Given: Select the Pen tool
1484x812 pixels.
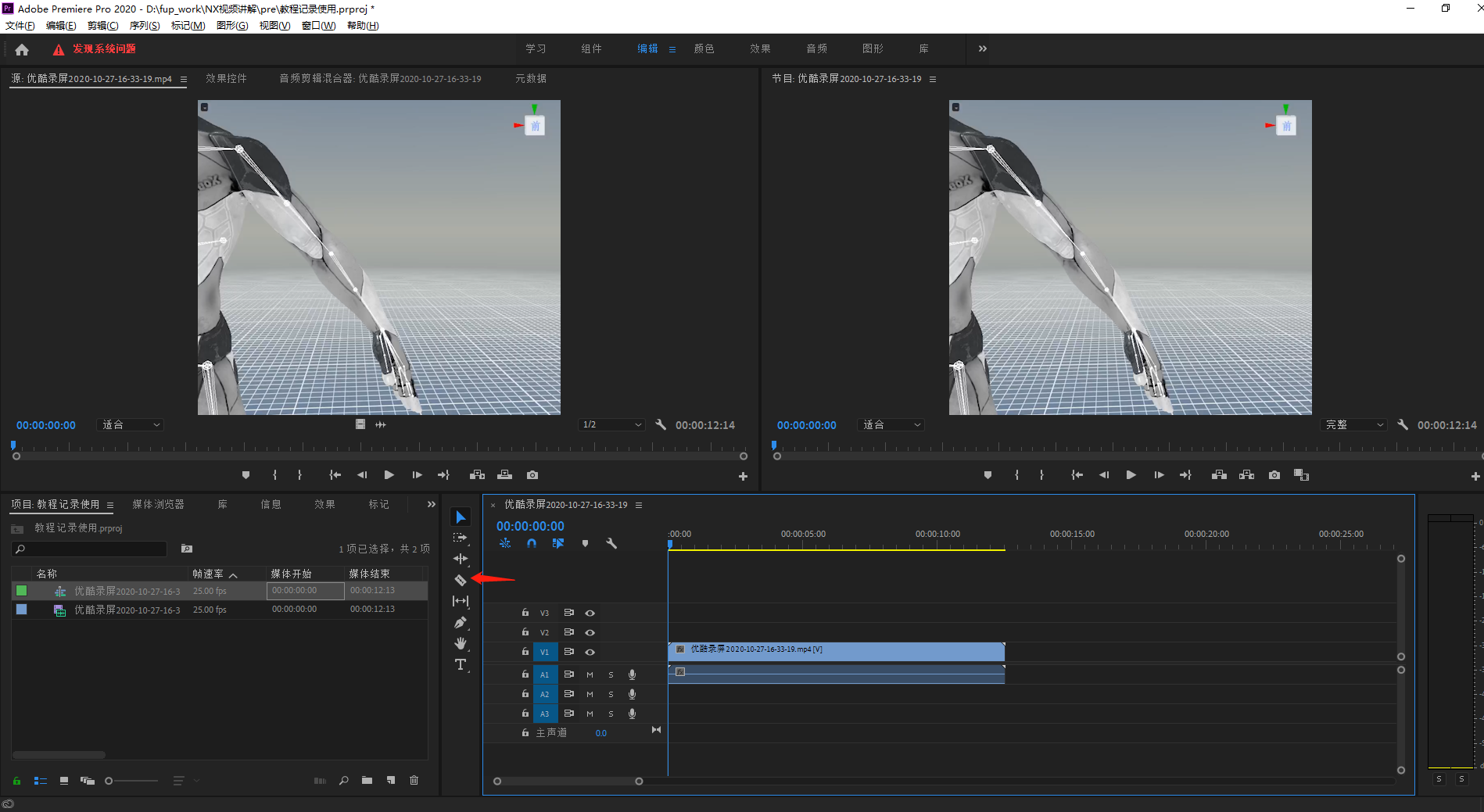Looking at the screenshot, I should tap(461, 622).
